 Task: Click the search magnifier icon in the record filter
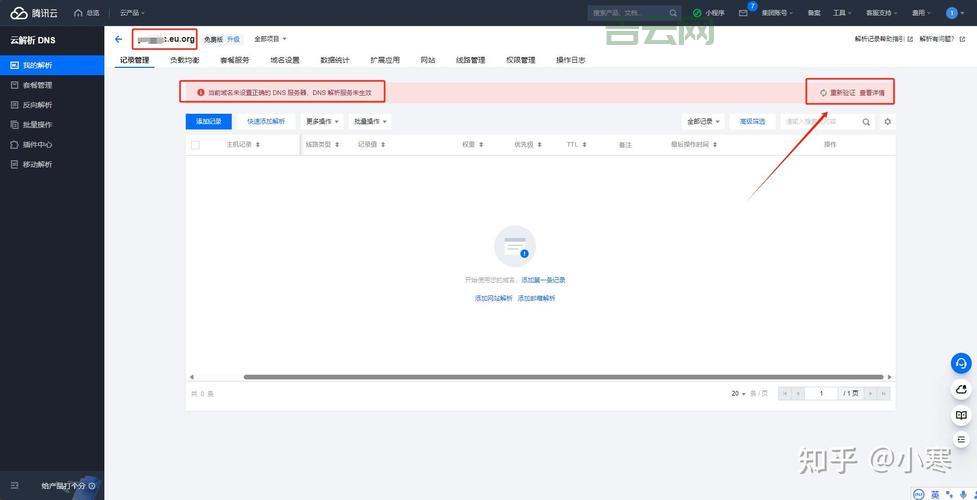click(866, 122)
